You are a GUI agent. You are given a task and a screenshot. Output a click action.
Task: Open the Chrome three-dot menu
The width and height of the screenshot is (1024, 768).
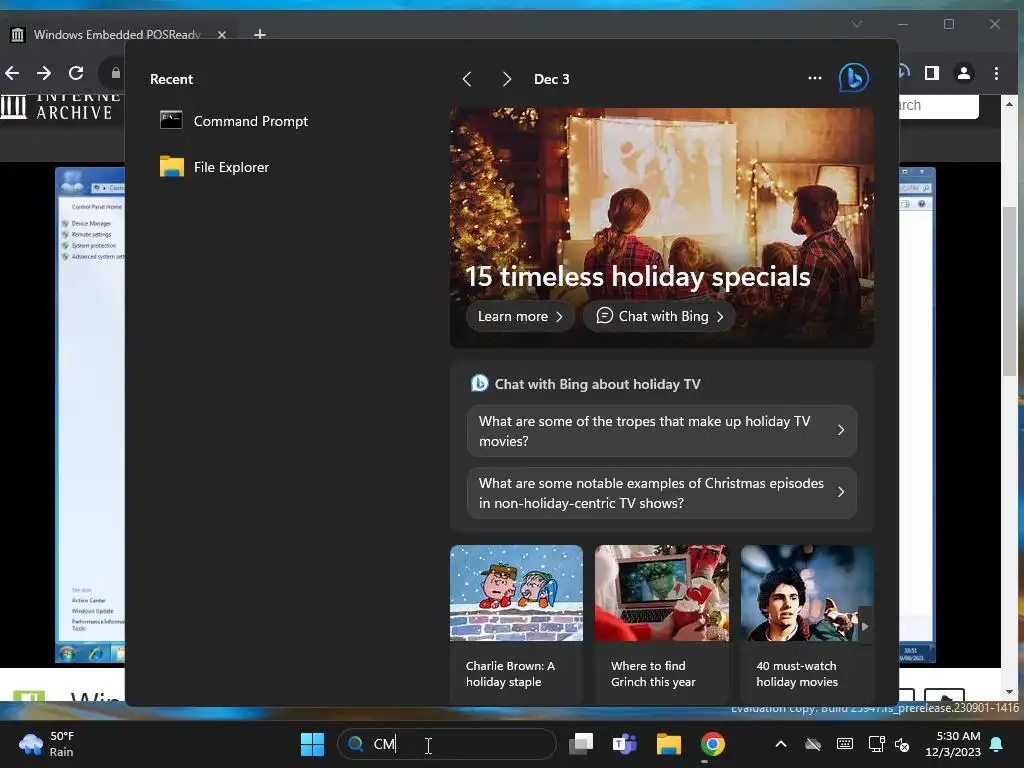point(997,73)
